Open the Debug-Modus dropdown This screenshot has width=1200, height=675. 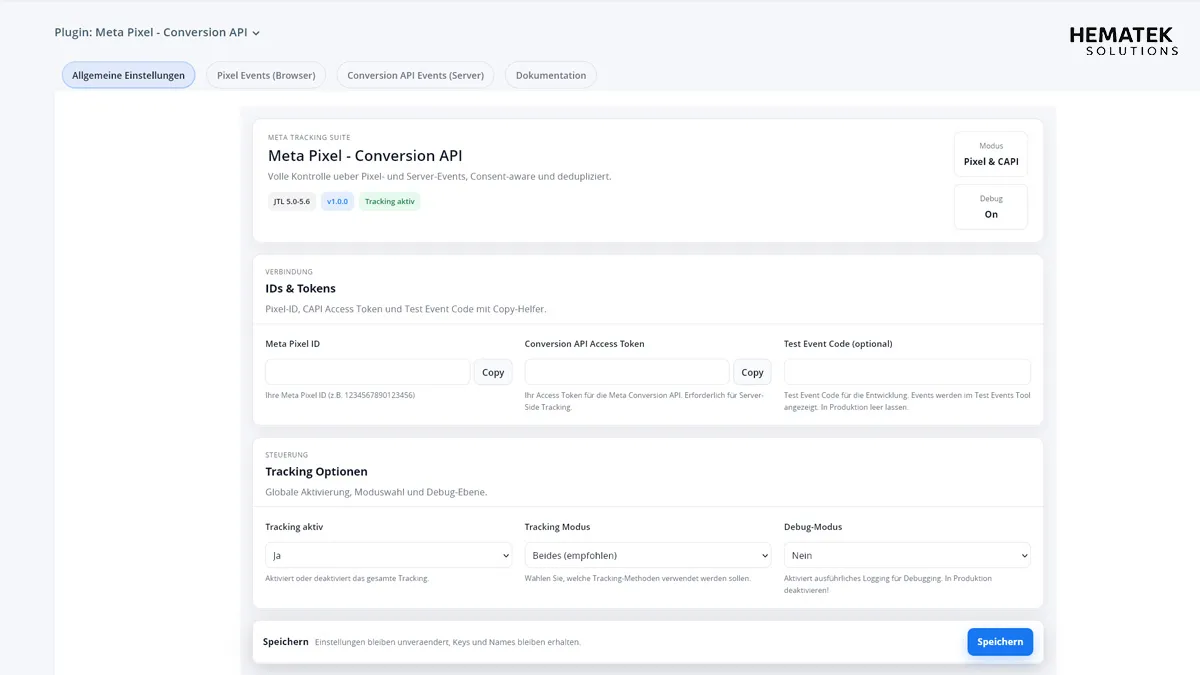[x=907, y=555]
